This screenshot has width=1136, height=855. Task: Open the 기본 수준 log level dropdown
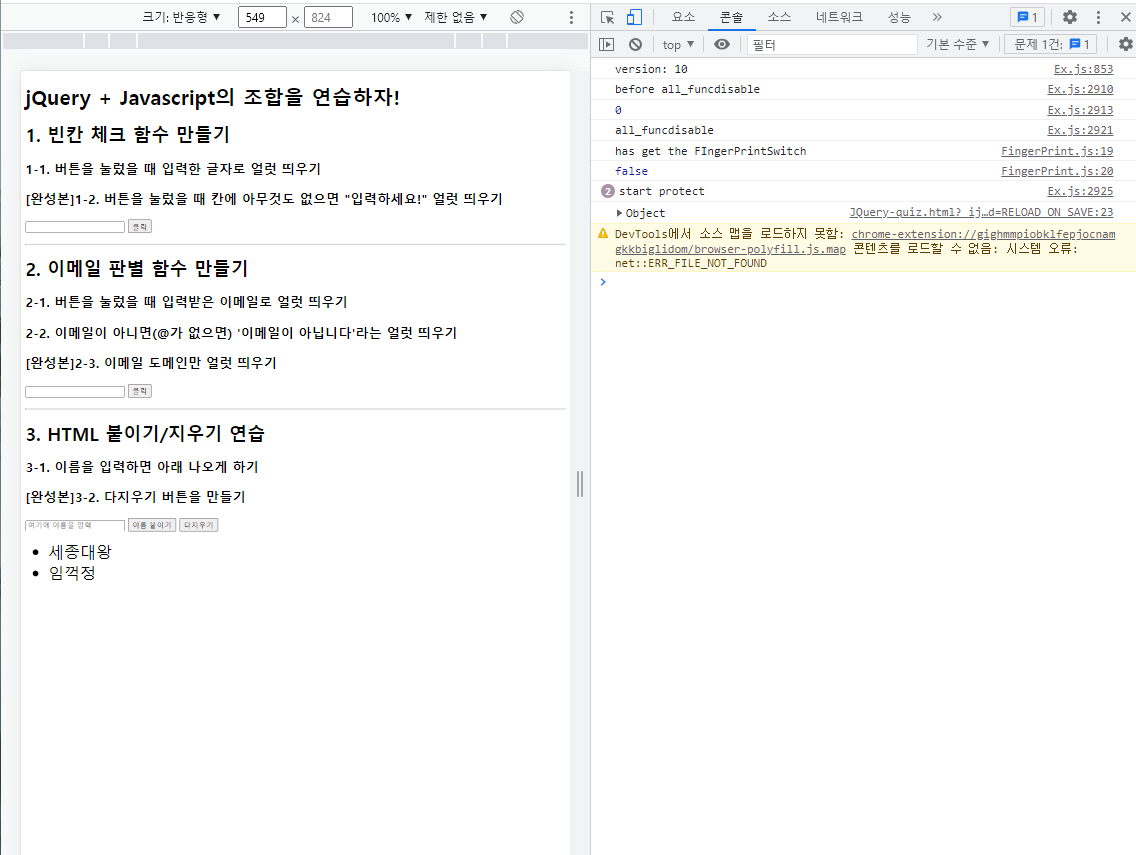coord(957,44)
